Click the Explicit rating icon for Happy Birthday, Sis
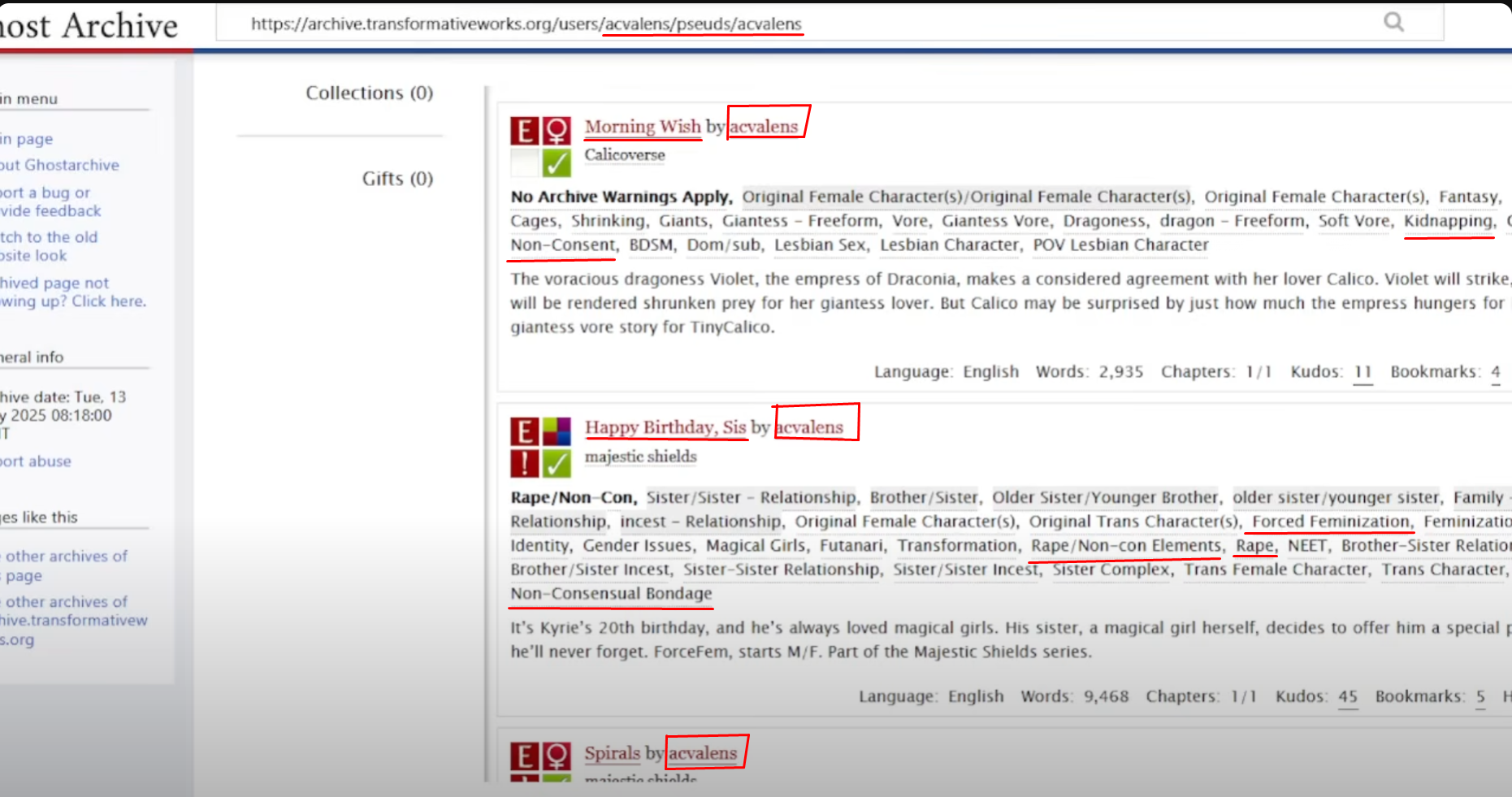Viewport: 1512px width, 797px height. coord(524,431)
